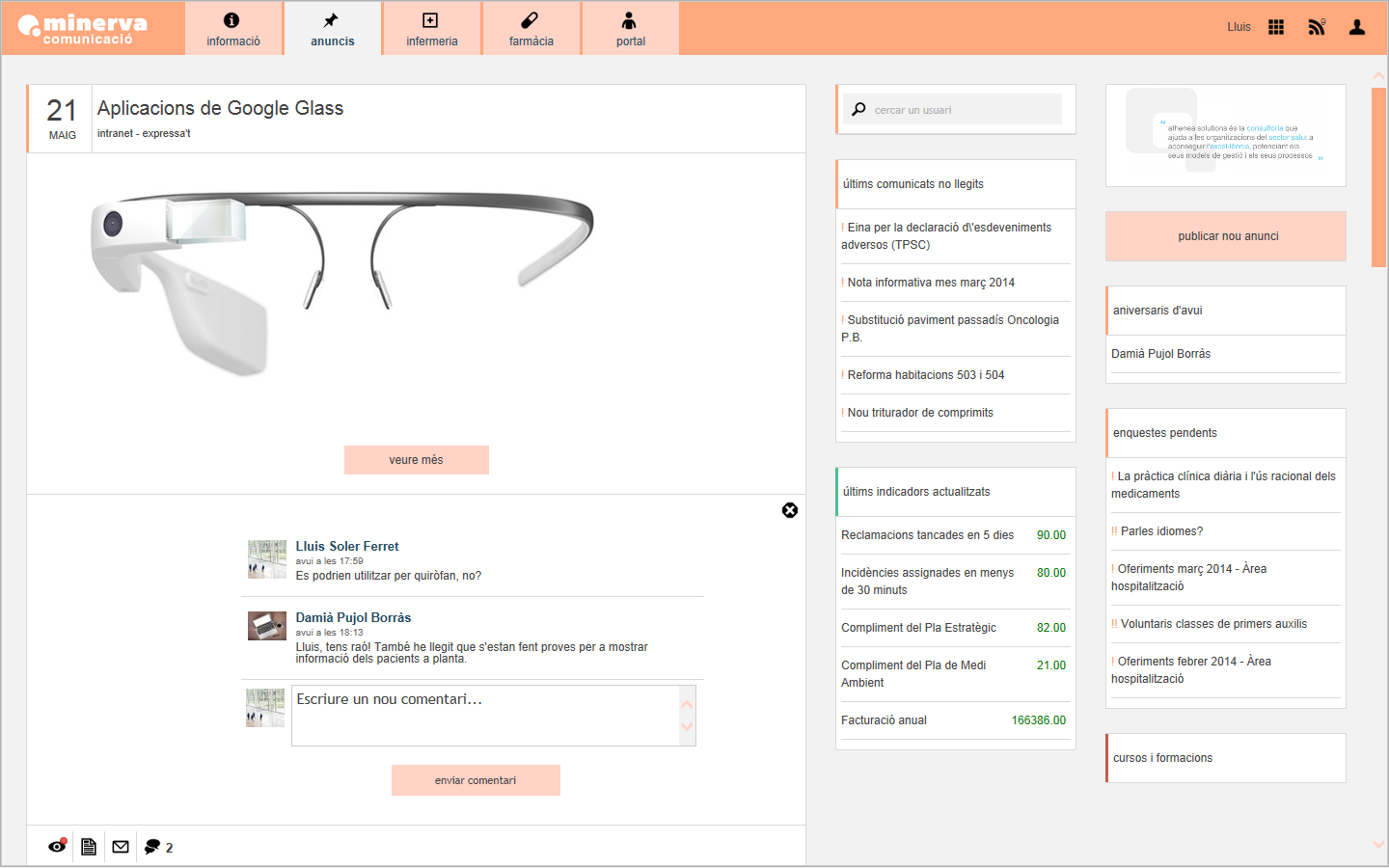The width and height of the screenshot is (1389, 868).
Task: Focus the cercar un usuari field
Action: 953,109
